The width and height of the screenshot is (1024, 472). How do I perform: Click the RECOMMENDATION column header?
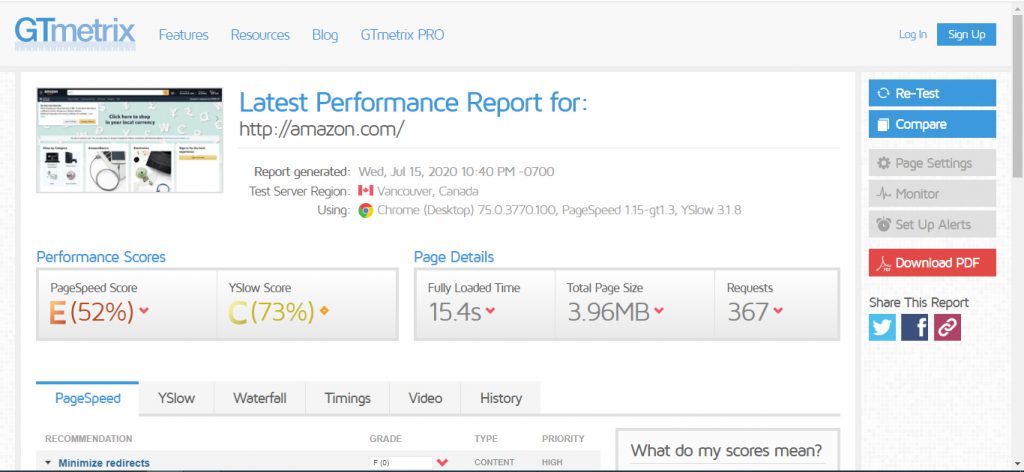(88, 439)
